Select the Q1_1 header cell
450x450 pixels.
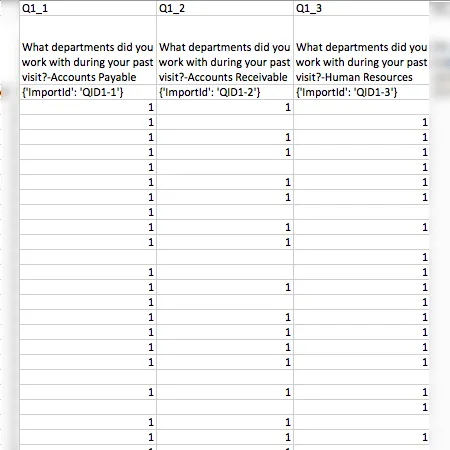pos(88,8)
